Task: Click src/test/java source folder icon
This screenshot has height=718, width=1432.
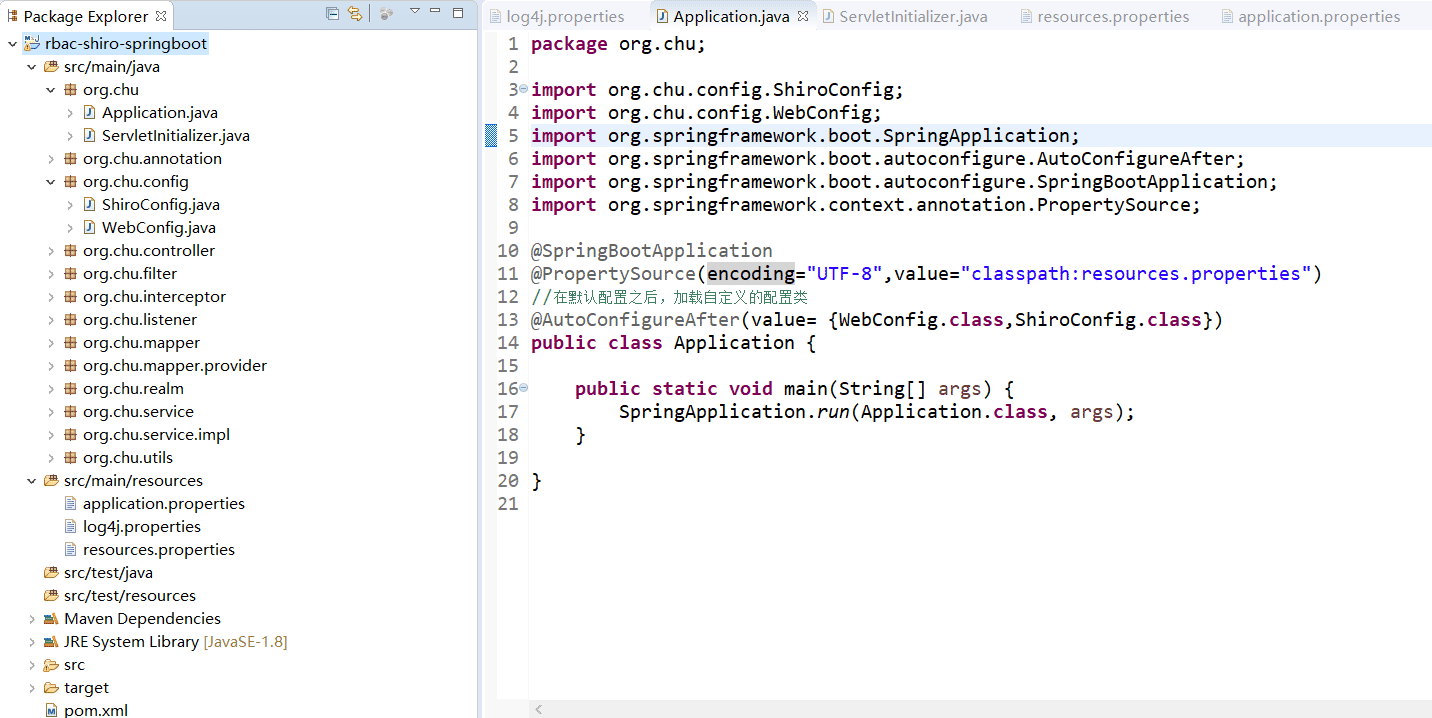Action: point(51,573)
